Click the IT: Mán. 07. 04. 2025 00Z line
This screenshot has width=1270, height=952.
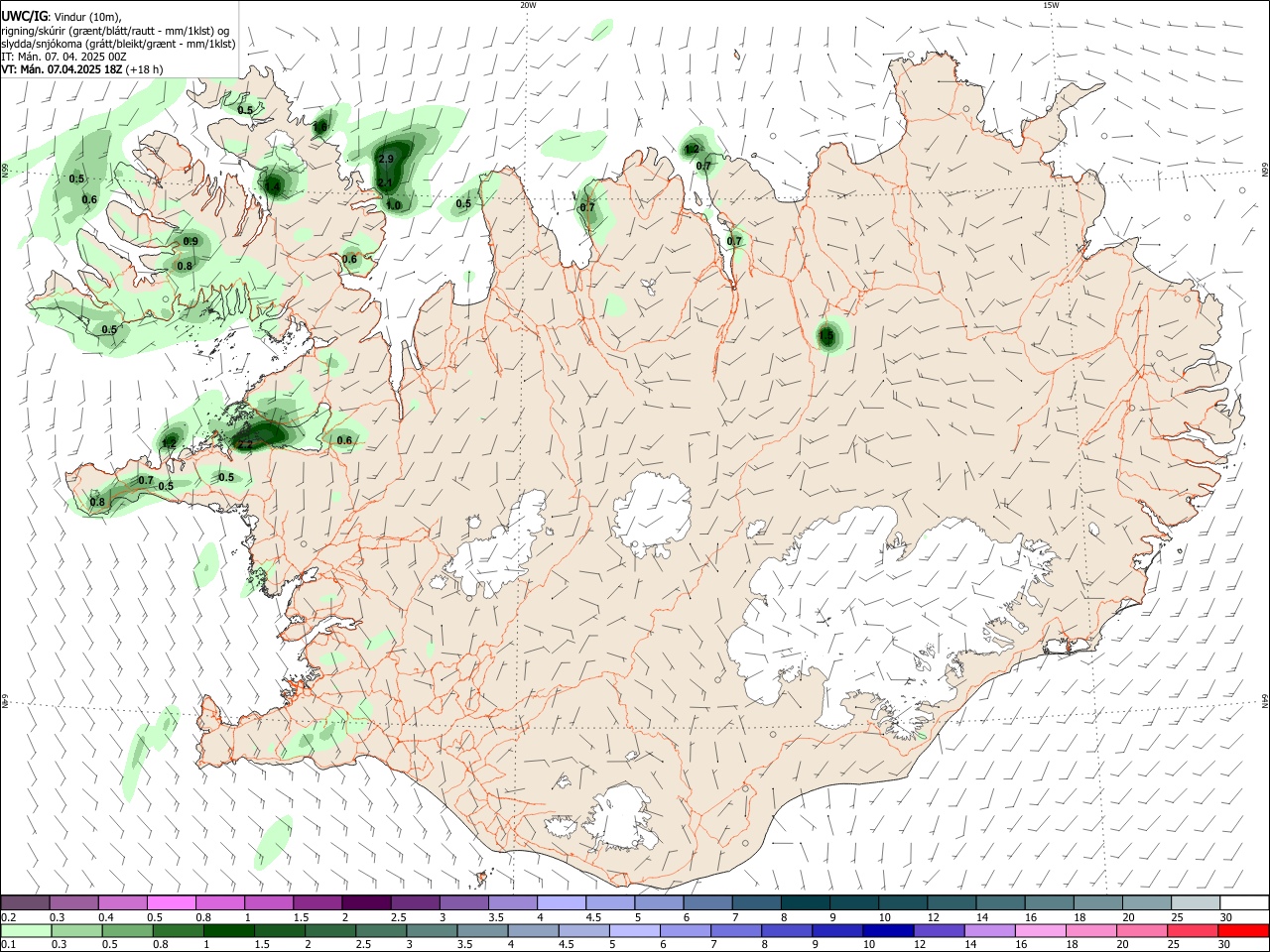(x=64, y=57)
